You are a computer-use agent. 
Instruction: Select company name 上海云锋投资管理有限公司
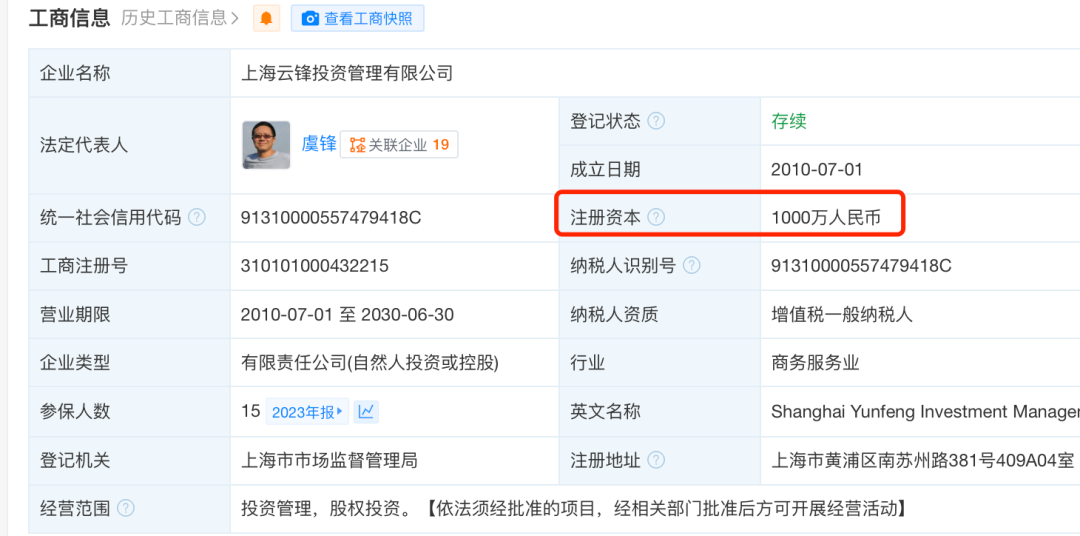point(347,72)
